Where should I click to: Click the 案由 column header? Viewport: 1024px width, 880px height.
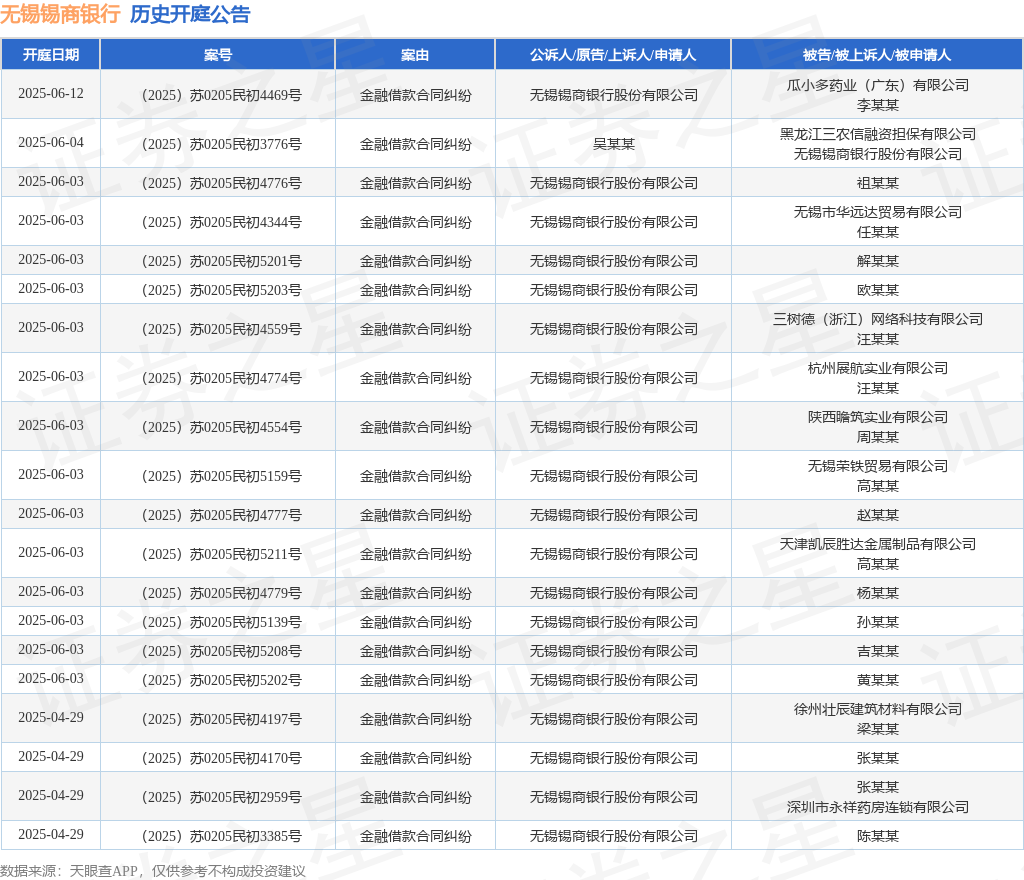[x=415, y=55]
